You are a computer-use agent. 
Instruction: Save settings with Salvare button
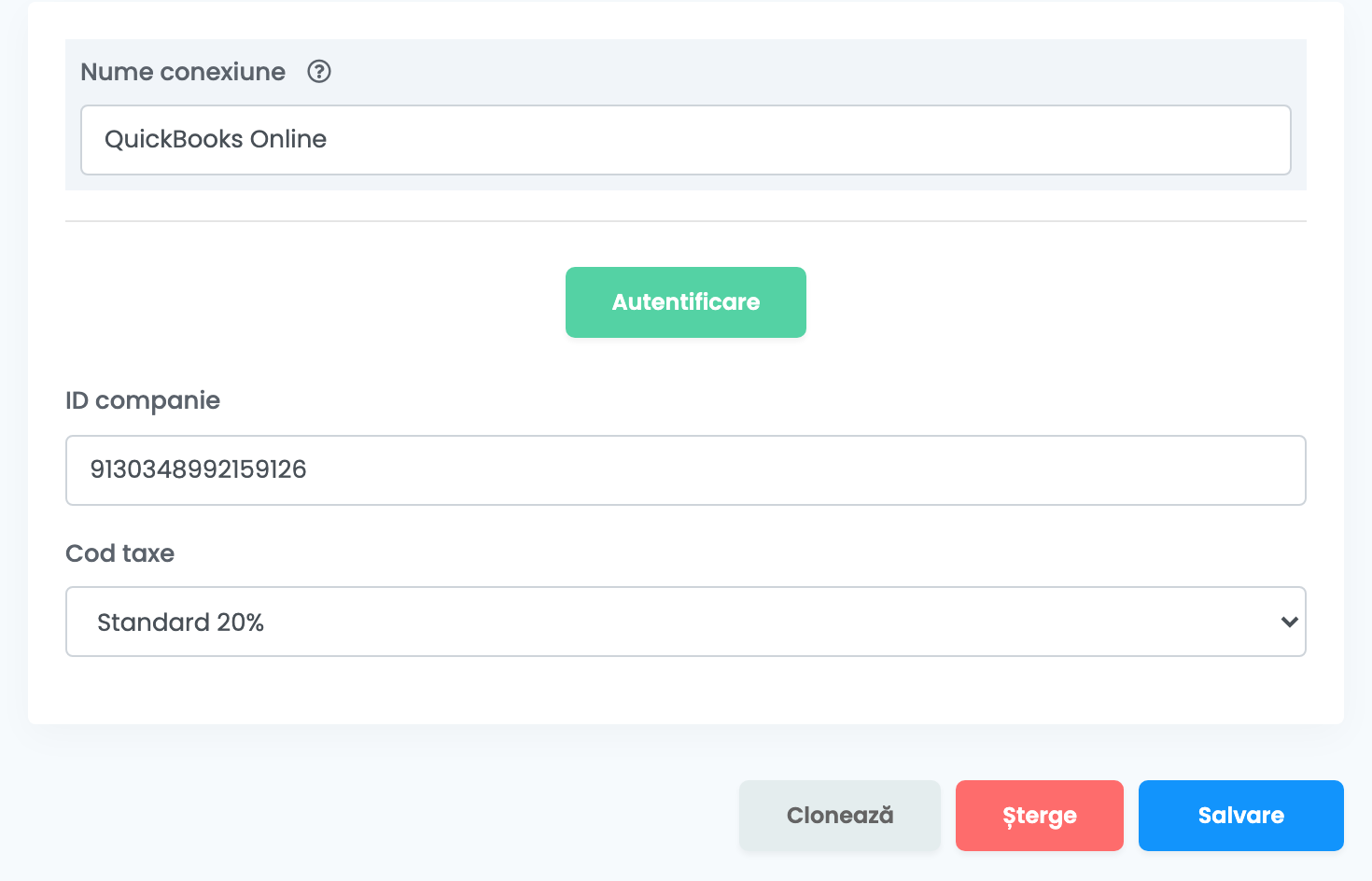coord(1241,816)
